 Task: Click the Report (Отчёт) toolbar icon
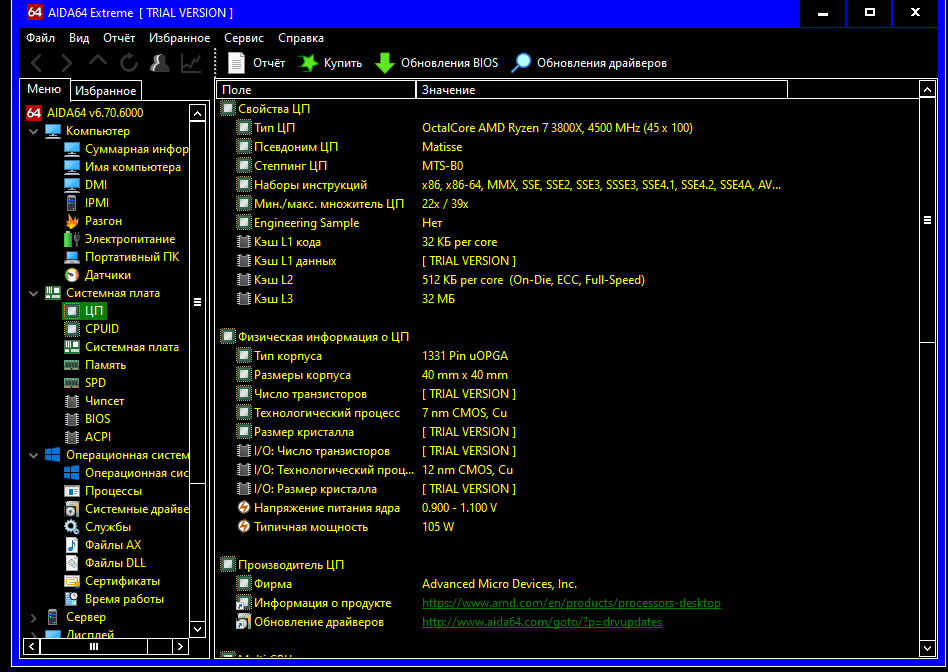237,63
